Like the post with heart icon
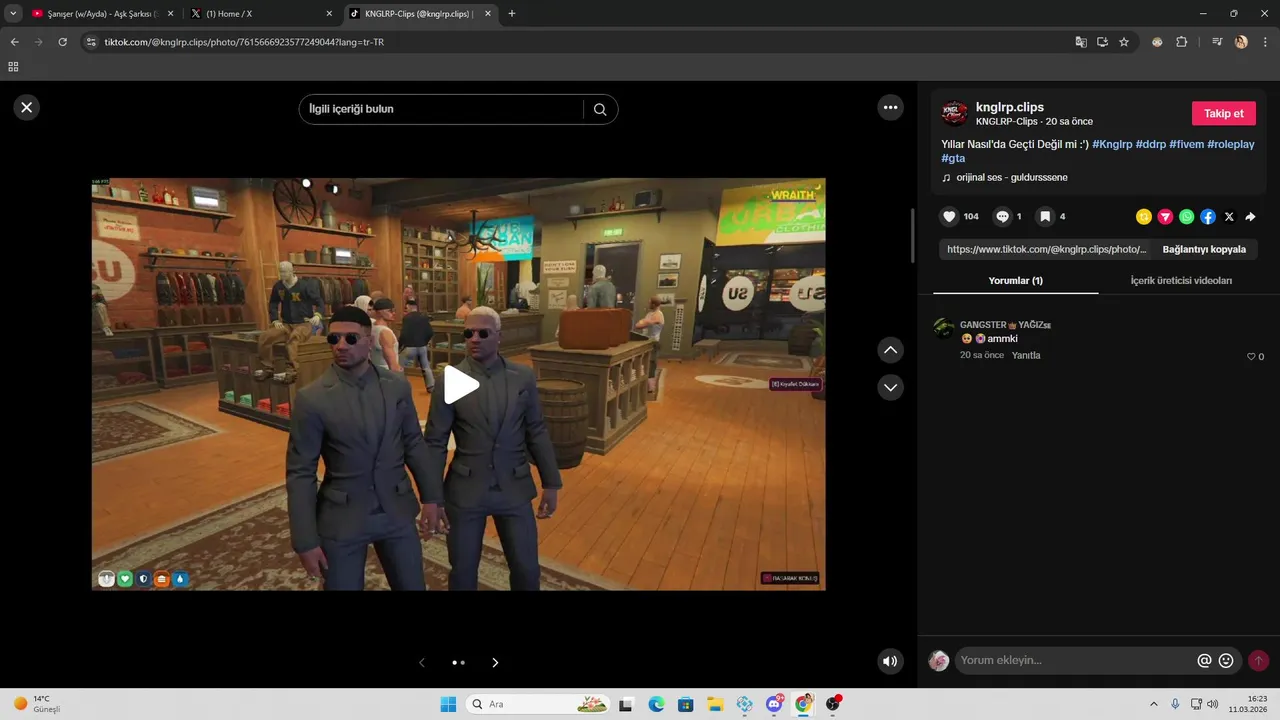1280x720 pixels. tap(950, 216)
